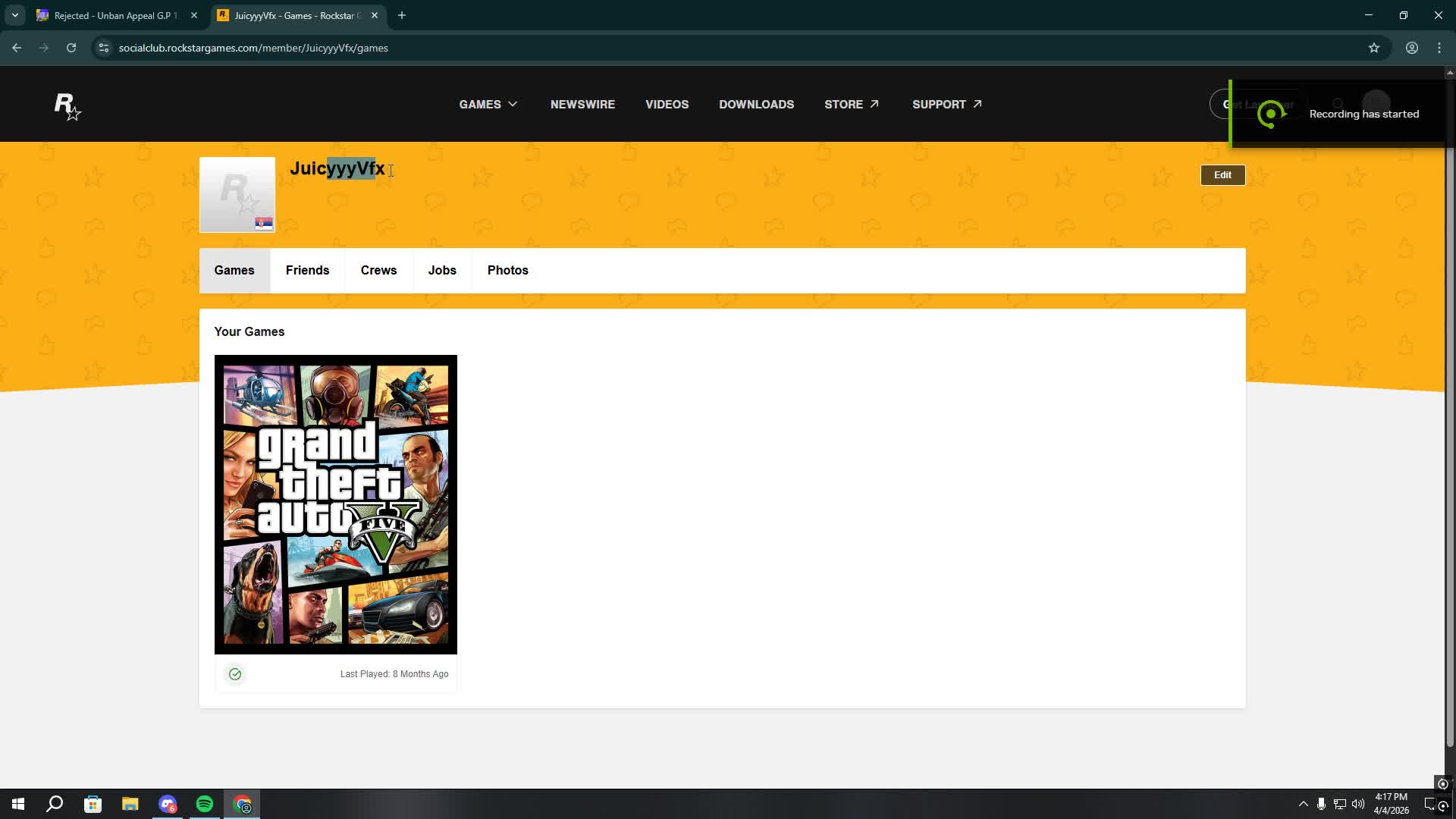
Task: Expand the GAMES dropdown menu
Action: coord(488,105)
